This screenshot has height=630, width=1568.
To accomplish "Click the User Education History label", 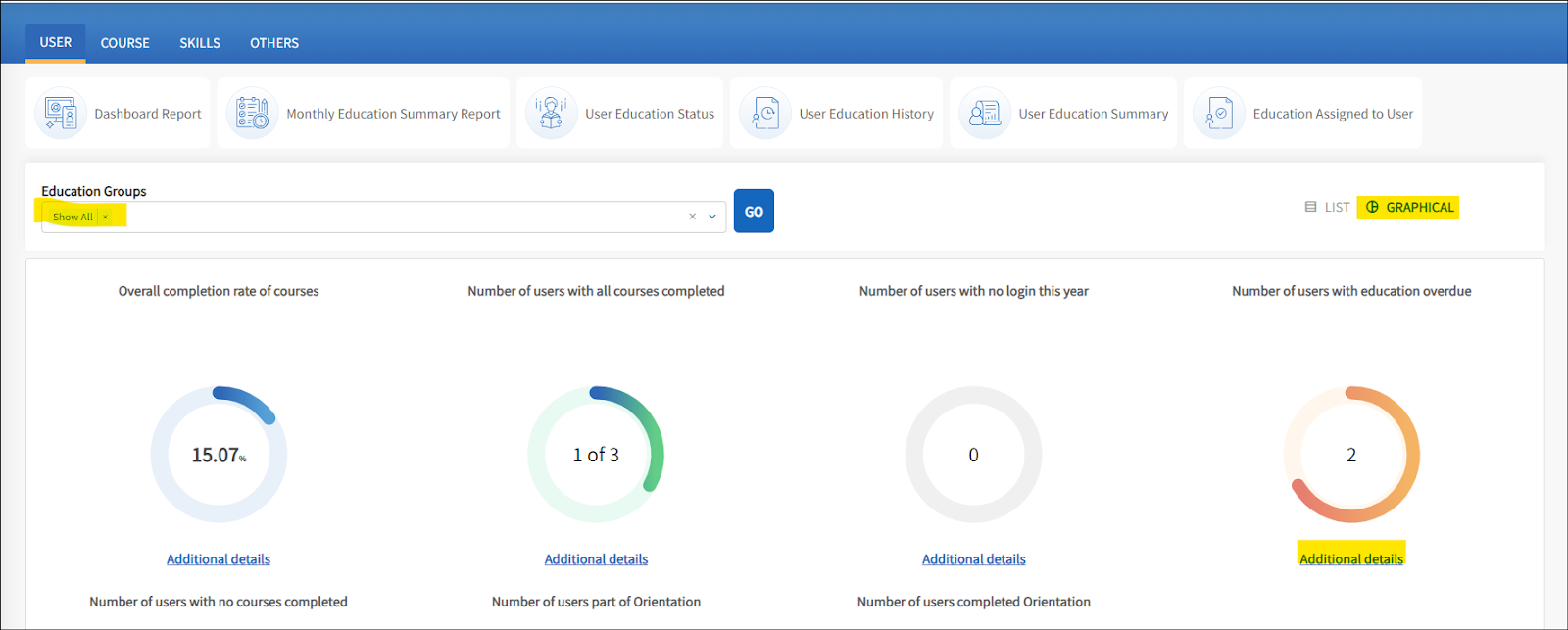I will (866, 114).
